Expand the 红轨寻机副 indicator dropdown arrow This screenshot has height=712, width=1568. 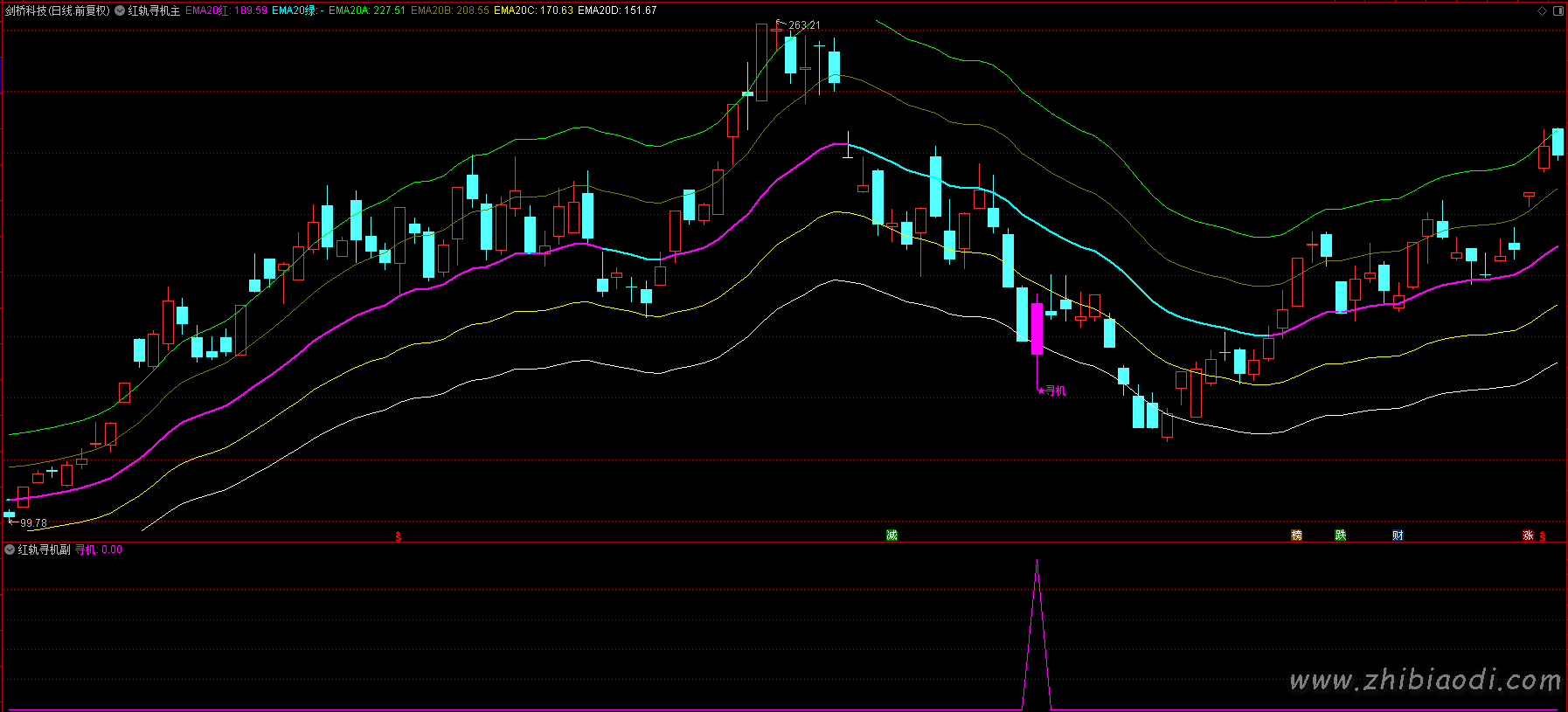pos(10,550)
